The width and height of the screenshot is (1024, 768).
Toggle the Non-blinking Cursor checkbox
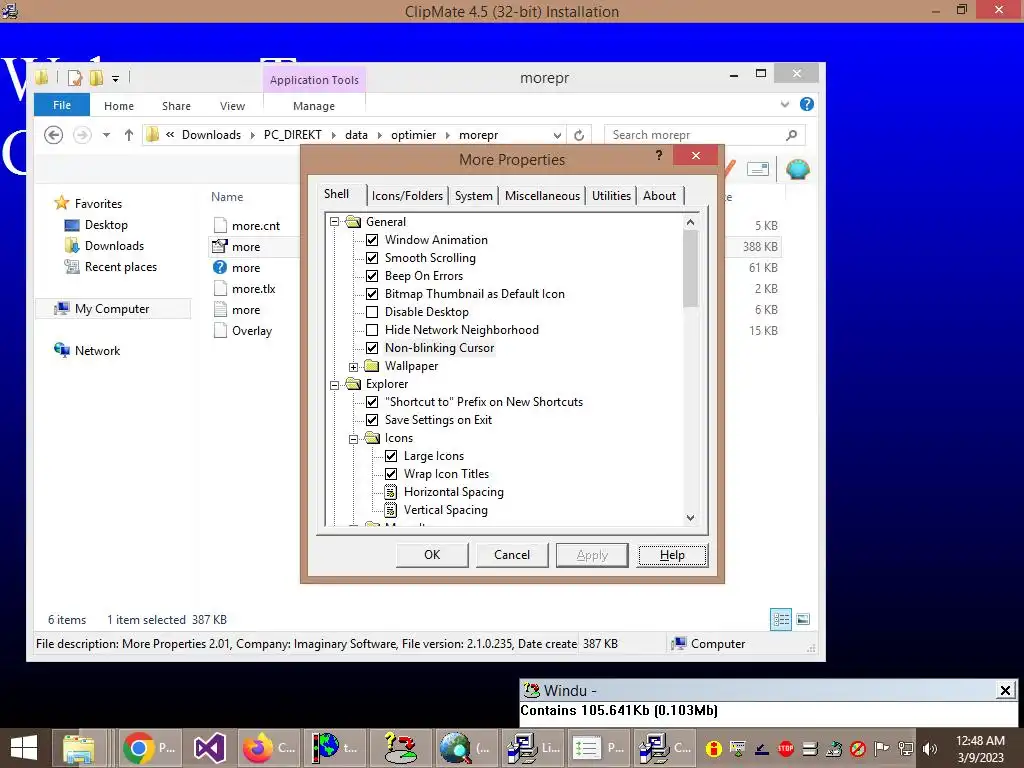(x=372, y=348)
